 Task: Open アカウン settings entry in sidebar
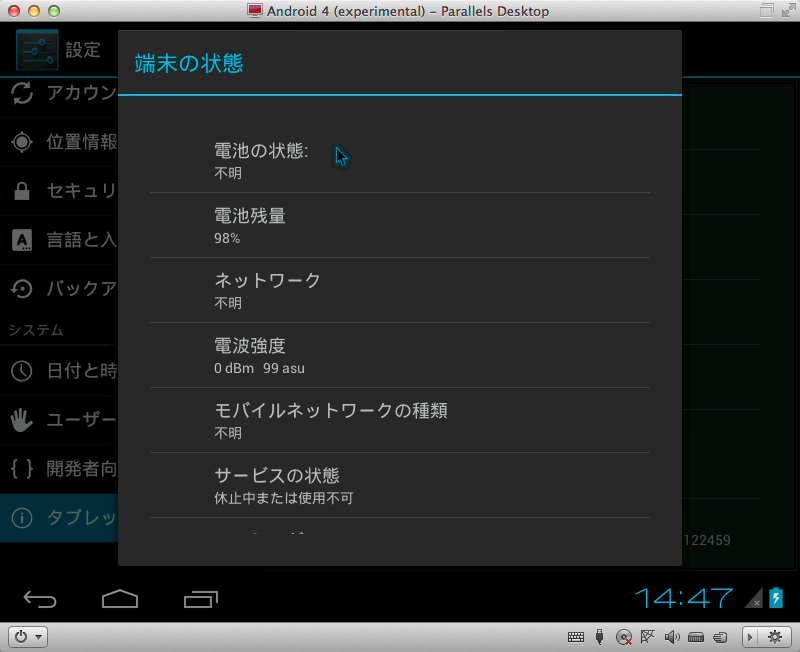coord(59,93)
